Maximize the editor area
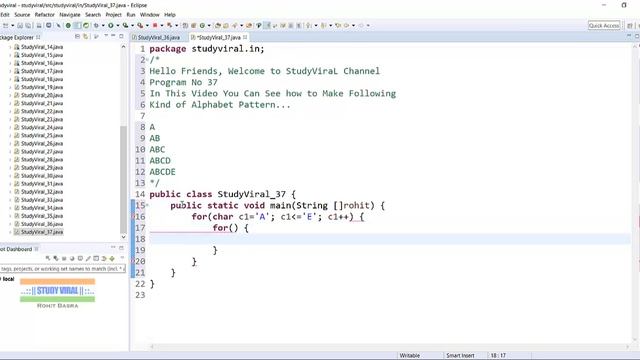Screen dimensions: 640x360 pyautogui.click(x=637, y=36)
